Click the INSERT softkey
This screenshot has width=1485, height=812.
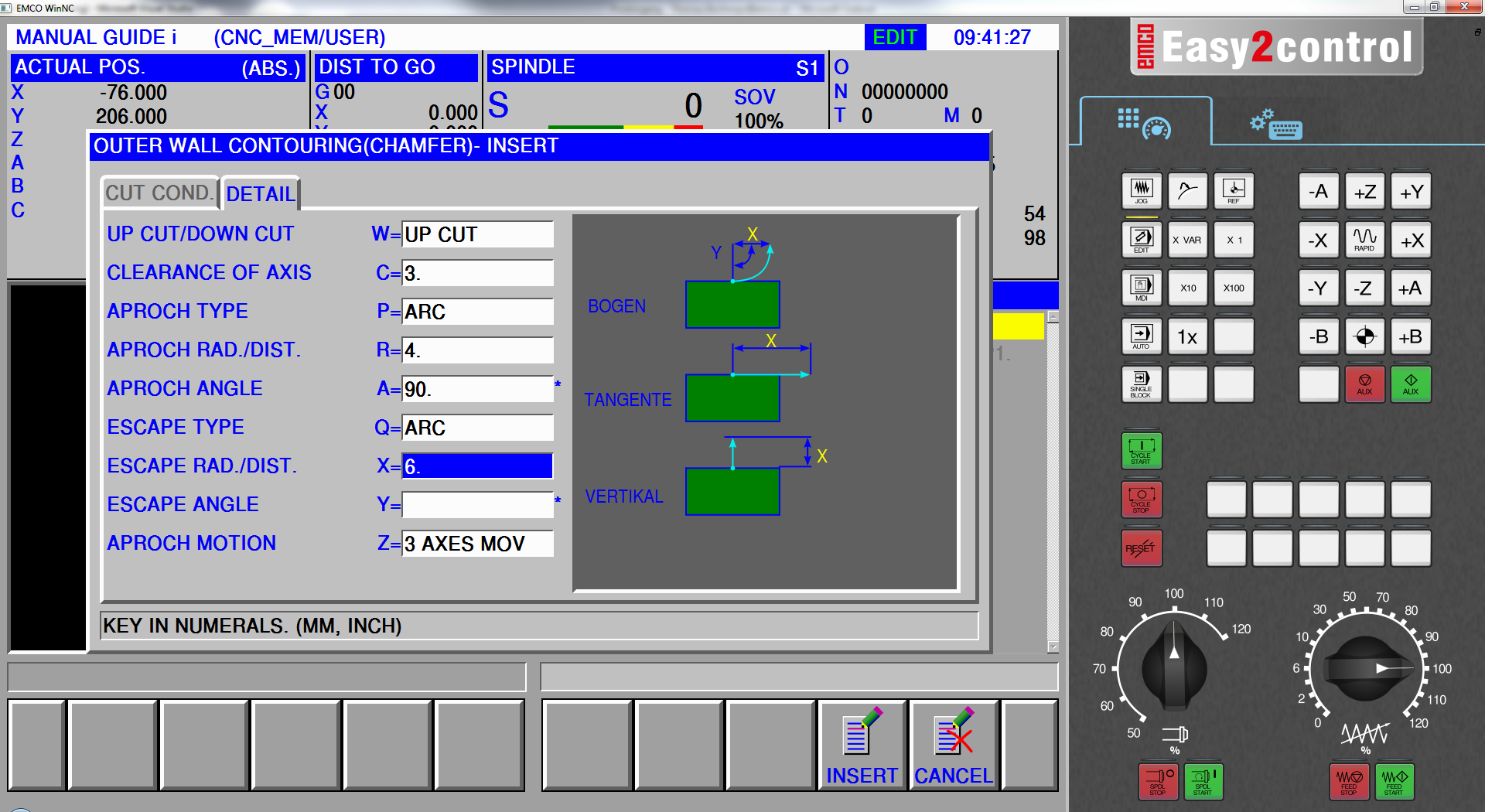click(x=862, y=745)
